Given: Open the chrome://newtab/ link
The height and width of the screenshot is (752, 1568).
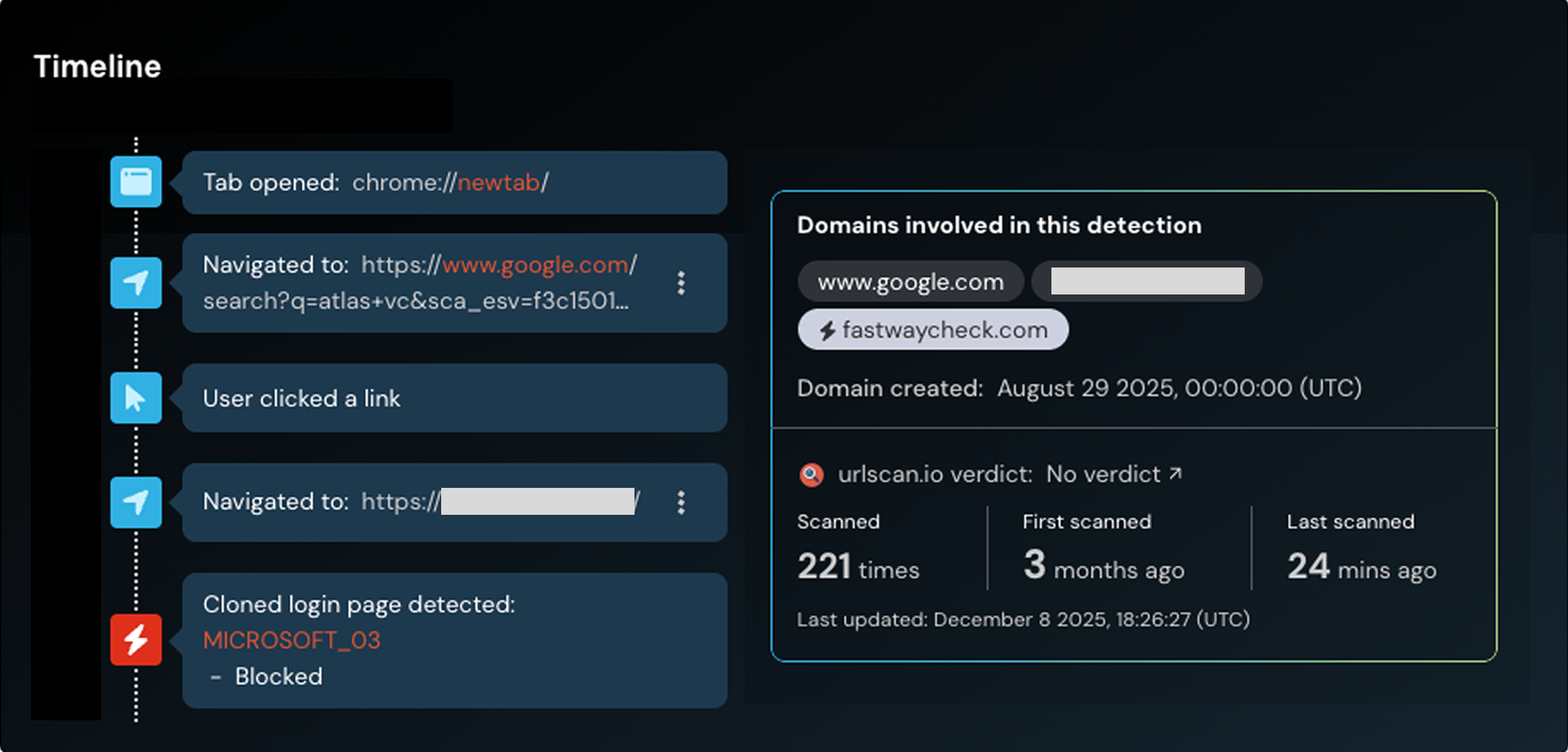Looking at the screenshot, I should (449, 182).
